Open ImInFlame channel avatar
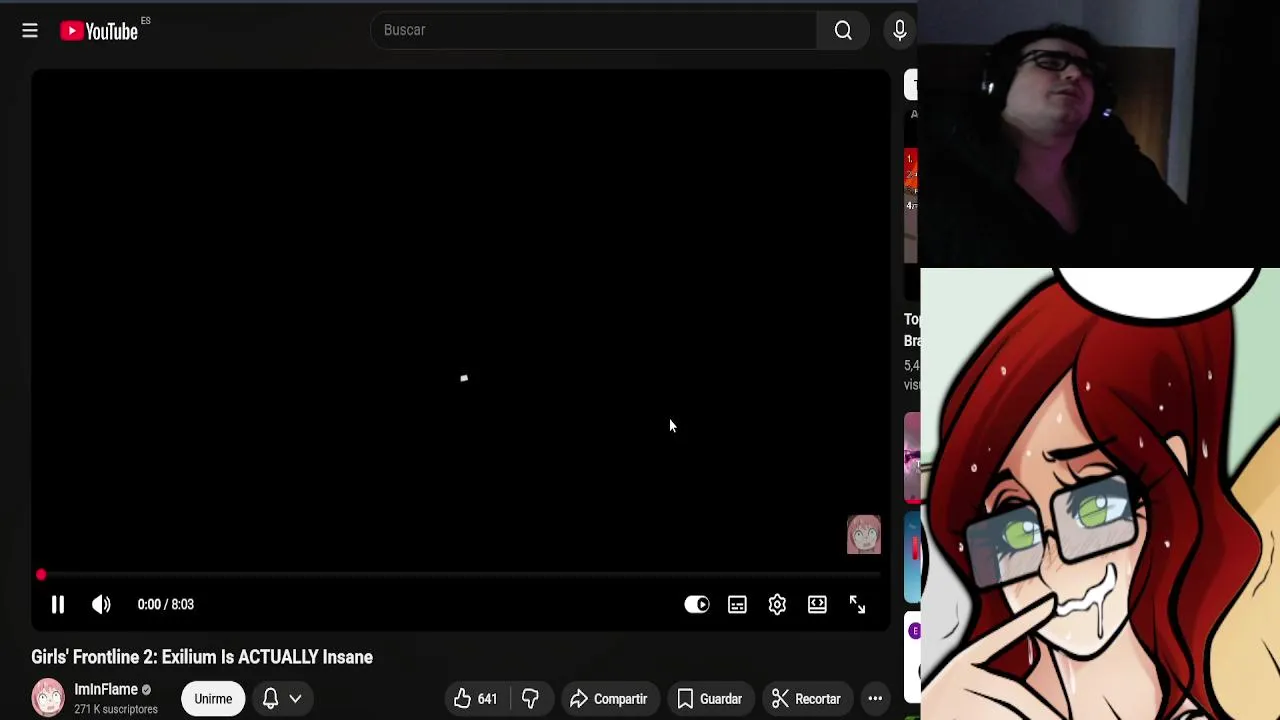 click(x=48, y=698)
